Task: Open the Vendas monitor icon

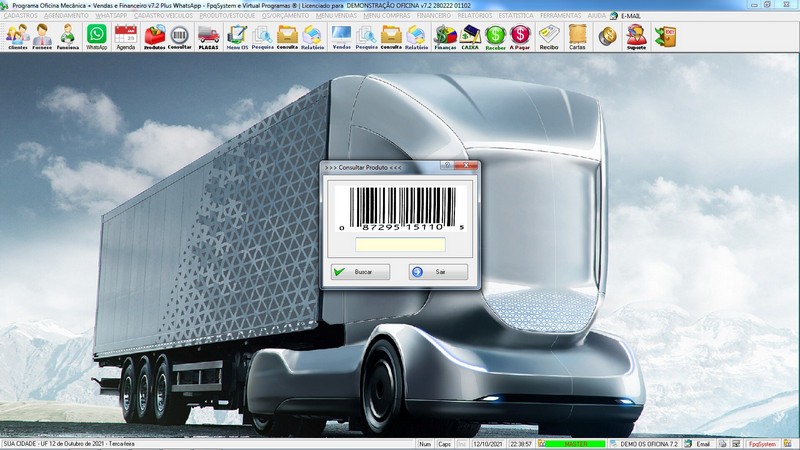Action: [x=341, y=37]
